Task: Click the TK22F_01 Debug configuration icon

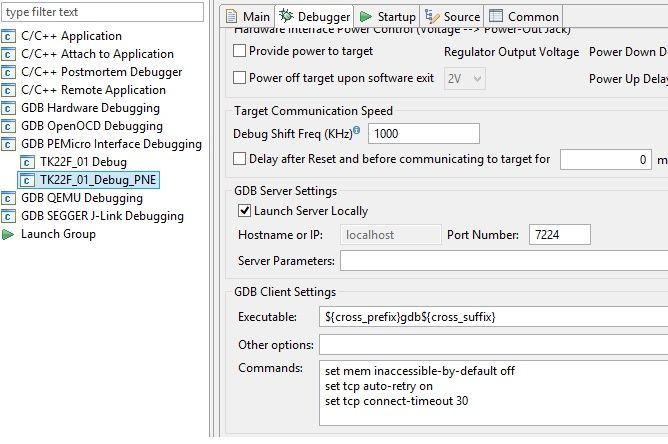Action: point(27,162)
